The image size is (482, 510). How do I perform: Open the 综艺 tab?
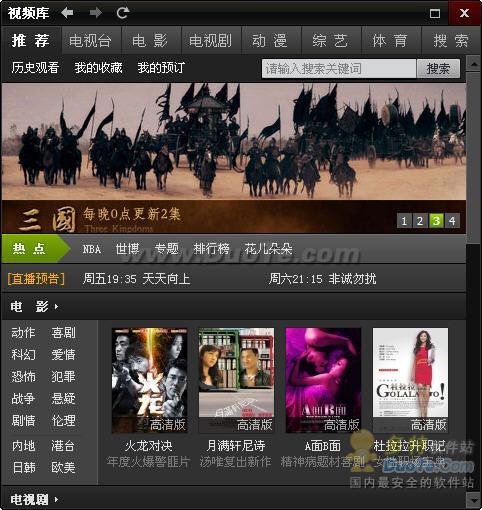coord(331,41)
